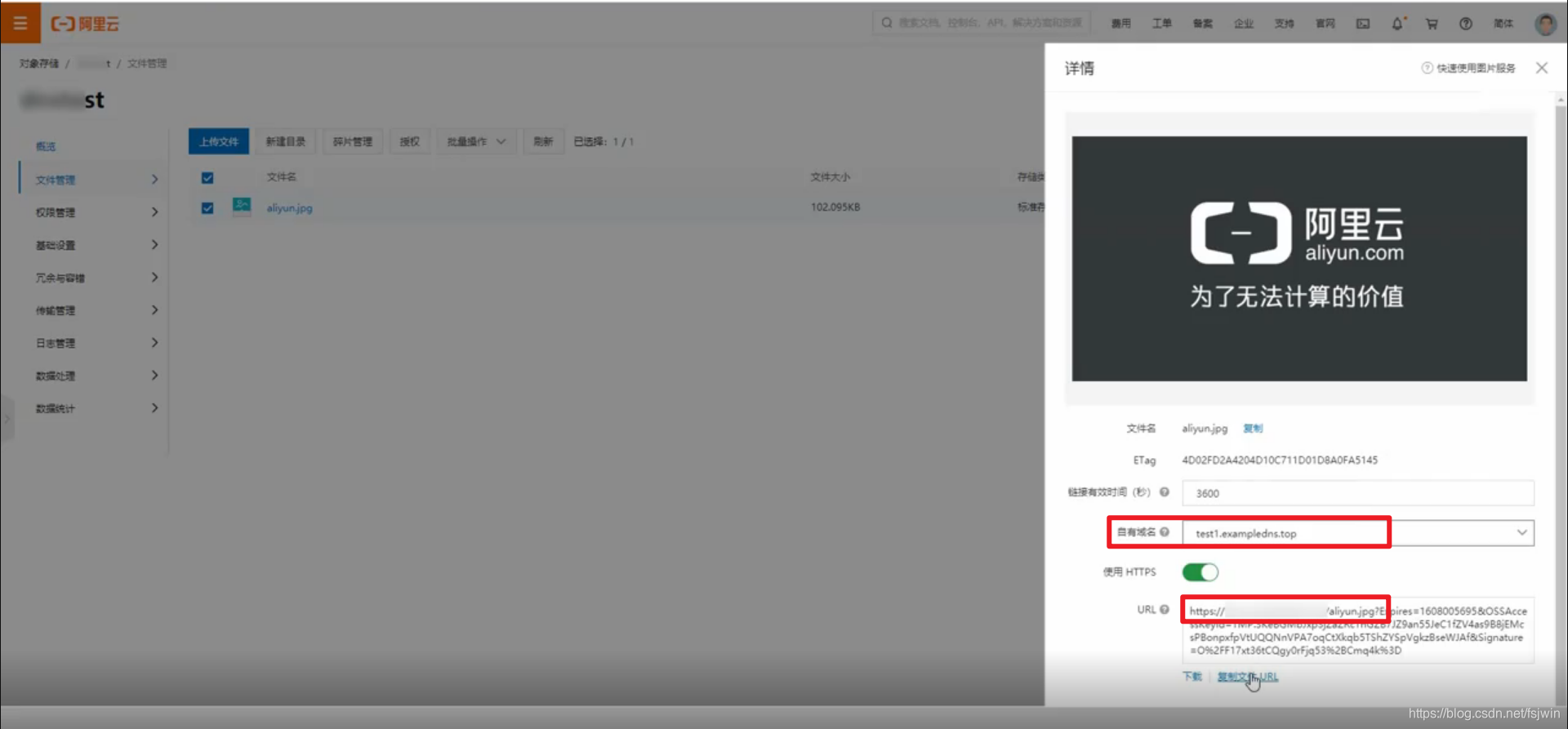Open the 批量操作 dropdown
Viewport: 1568px width, 729px height.
pos(476,141)
